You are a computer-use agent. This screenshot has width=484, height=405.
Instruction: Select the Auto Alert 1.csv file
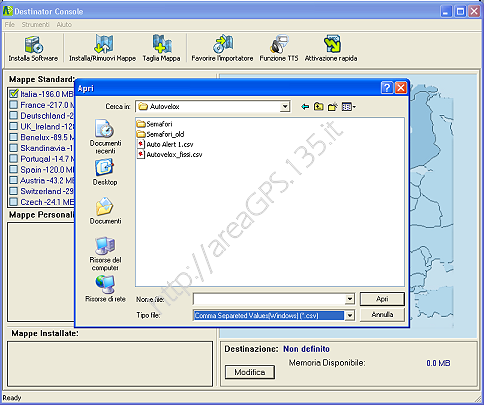coord(165,144)
